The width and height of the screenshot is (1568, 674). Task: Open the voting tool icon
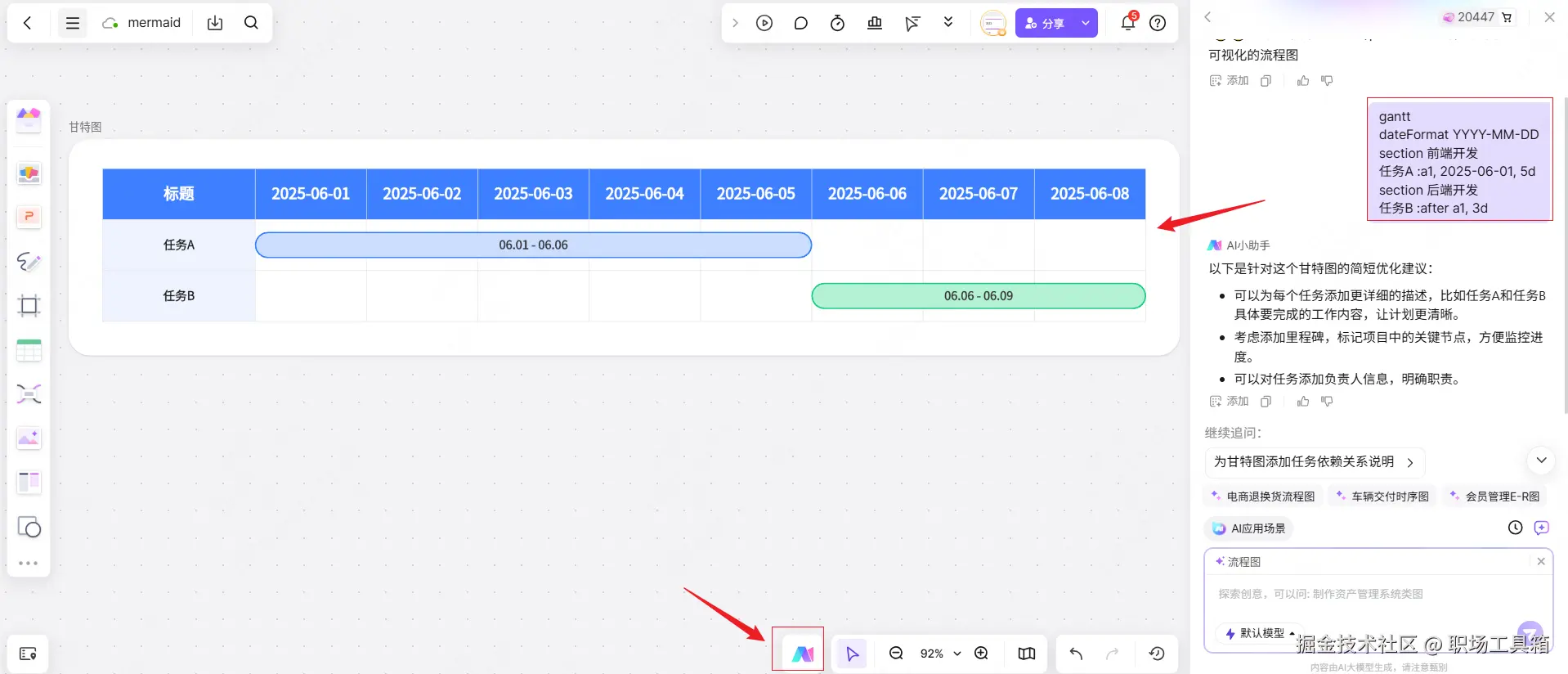click(x=875, y=23)
